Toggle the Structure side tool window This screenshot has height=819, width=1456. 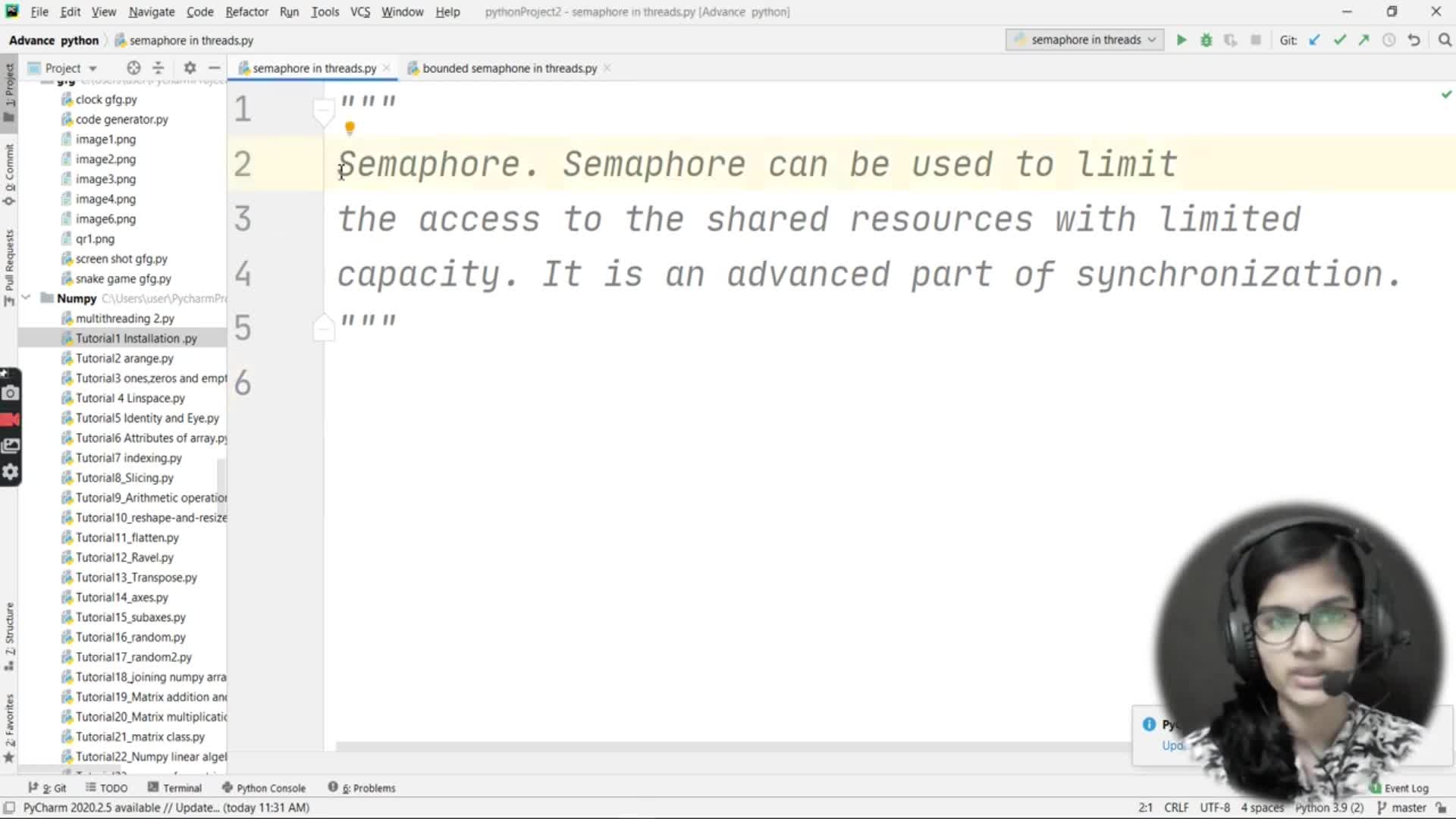pos(9,635)
